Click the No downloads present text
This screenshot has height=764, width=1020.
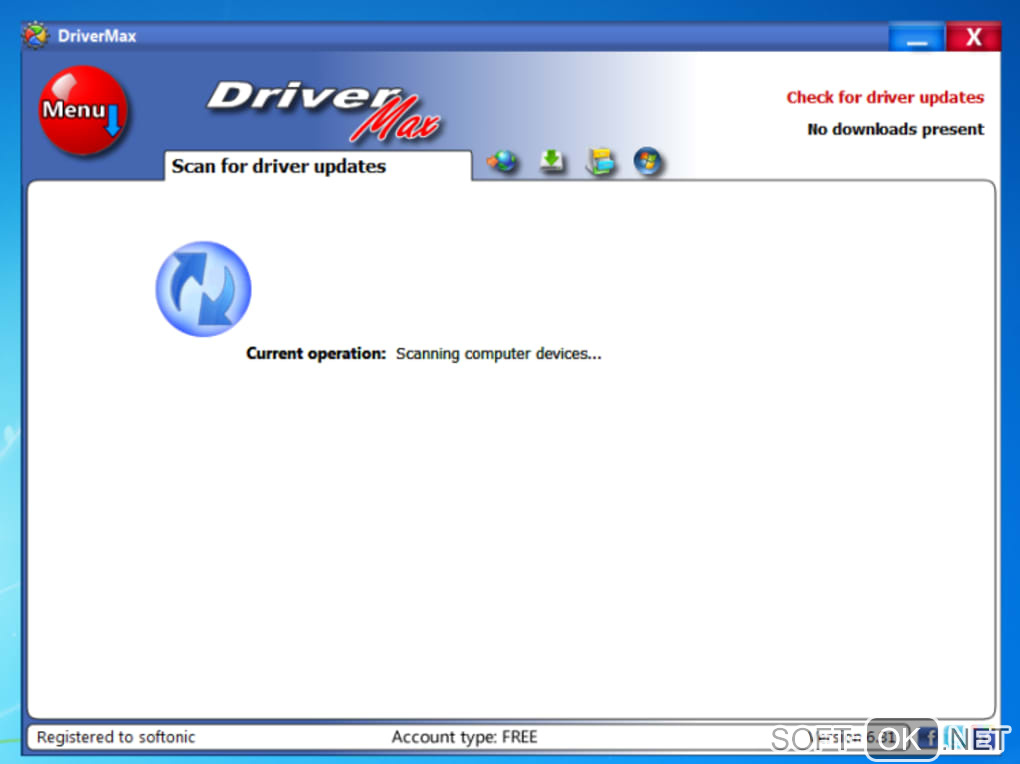(895, 129)
